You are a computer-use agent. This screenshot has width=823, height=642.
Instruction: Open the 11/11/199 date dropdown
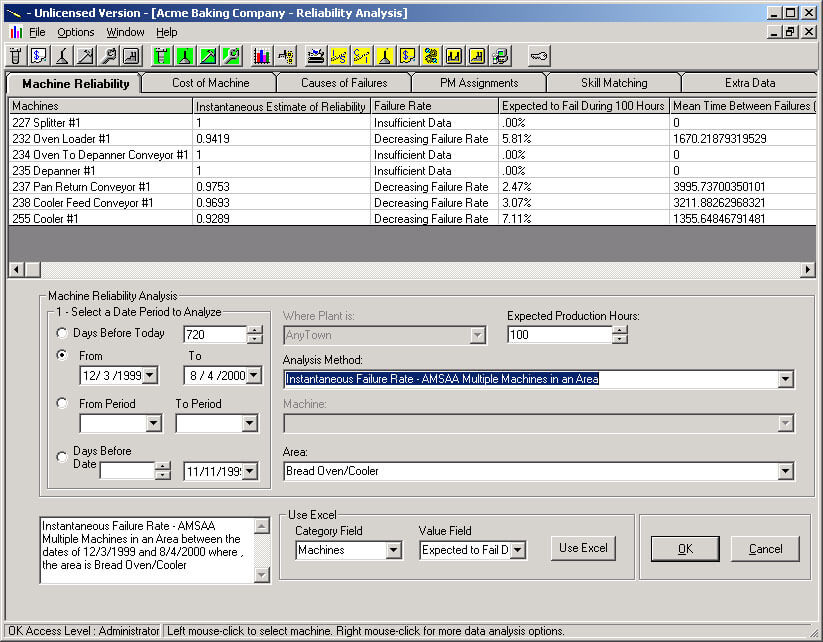pyautogui.click(x=250, y=471)
